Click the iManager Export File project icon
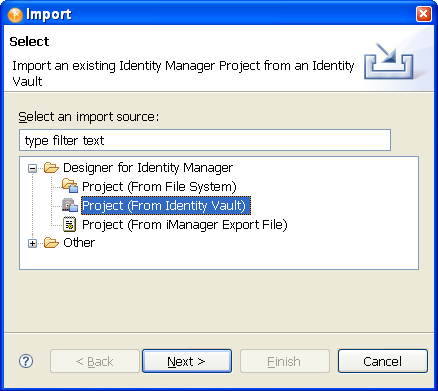438x391 pixels. 70,224
